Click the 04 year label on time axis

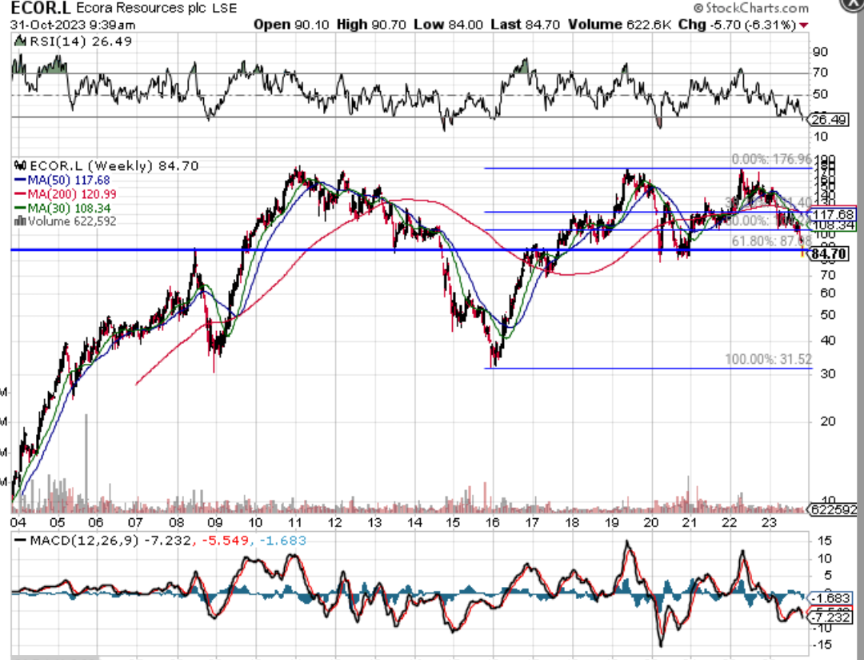click(18, 523)
